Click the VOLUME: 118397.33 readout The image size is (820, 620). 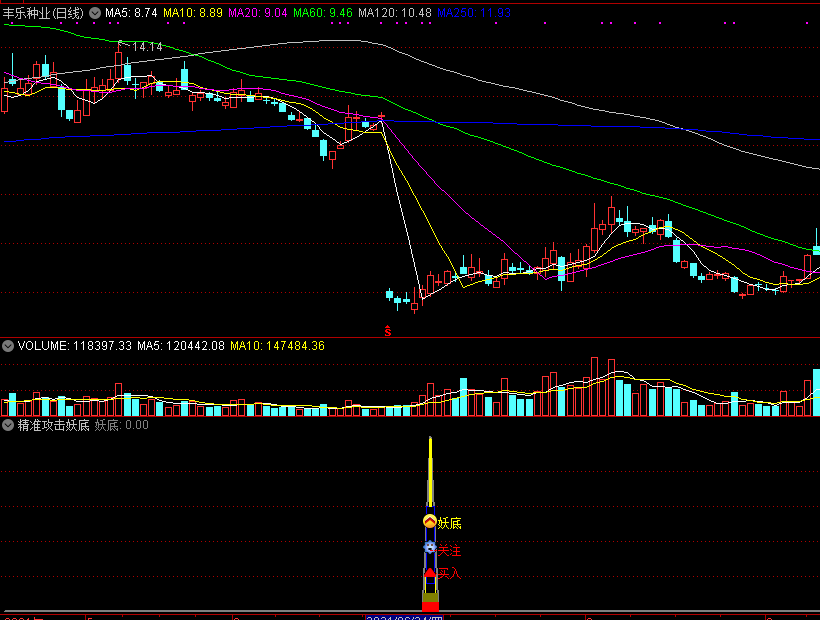75,346
